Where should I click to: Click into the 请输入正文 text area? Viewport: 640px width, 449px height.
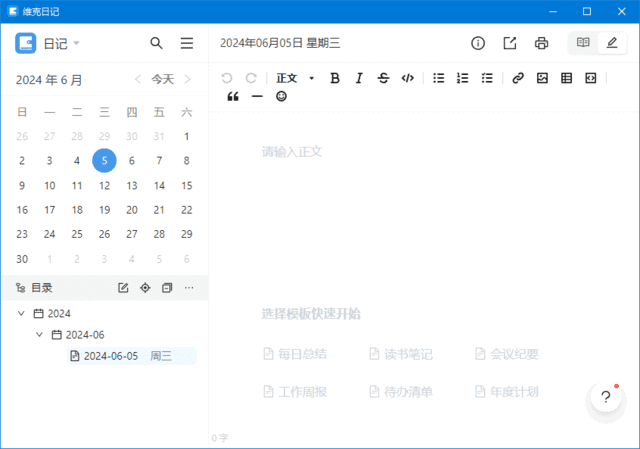tap(400, 200)
